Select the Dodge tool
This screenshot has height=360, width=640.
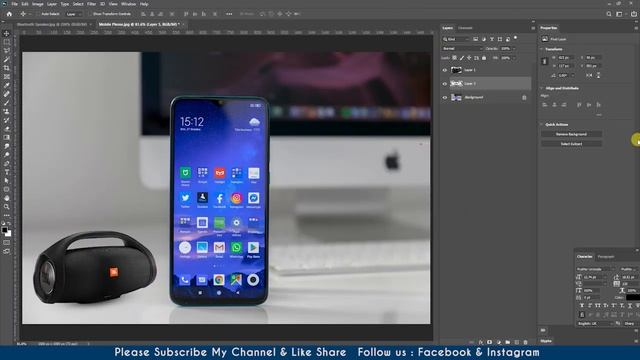coord(7,155)
